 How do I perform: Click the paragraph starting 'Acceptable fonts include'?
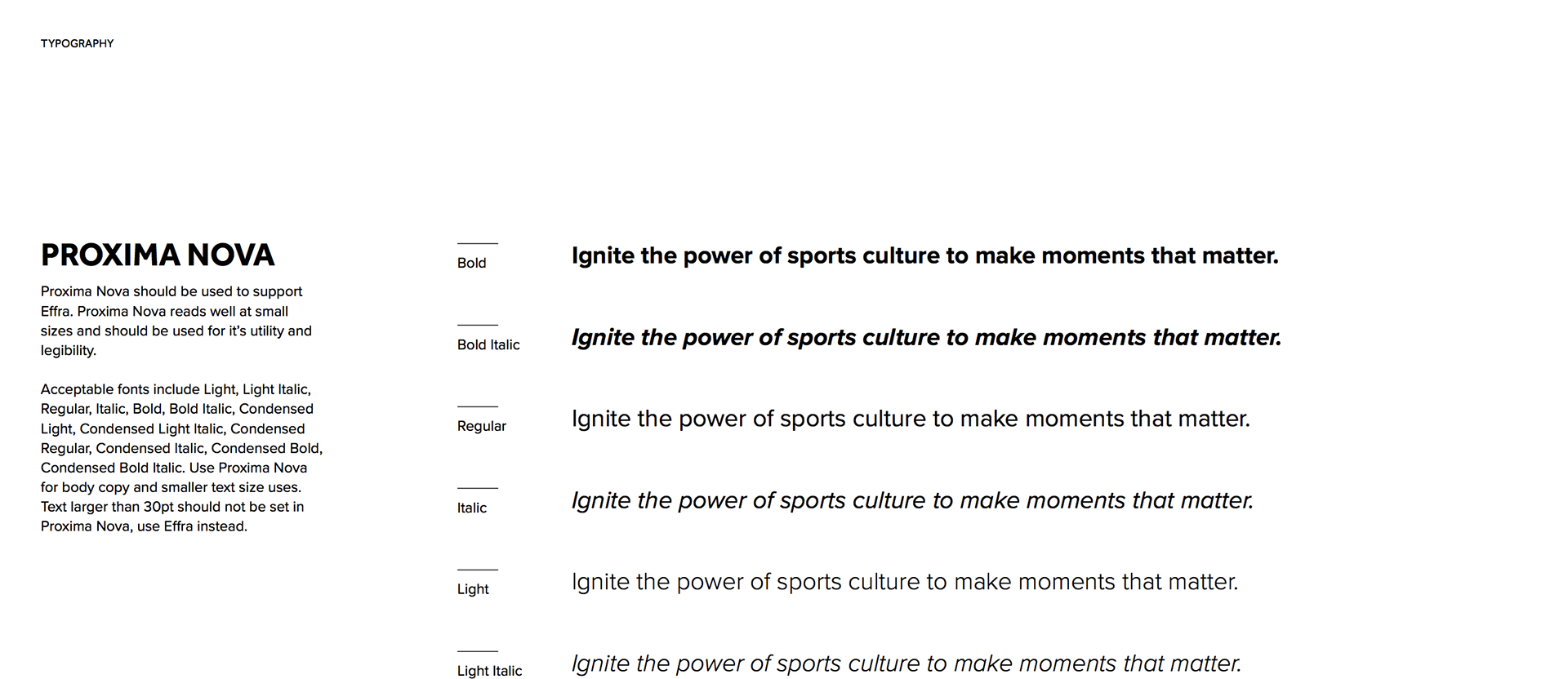pyautogui.click(x=181, y=458)
